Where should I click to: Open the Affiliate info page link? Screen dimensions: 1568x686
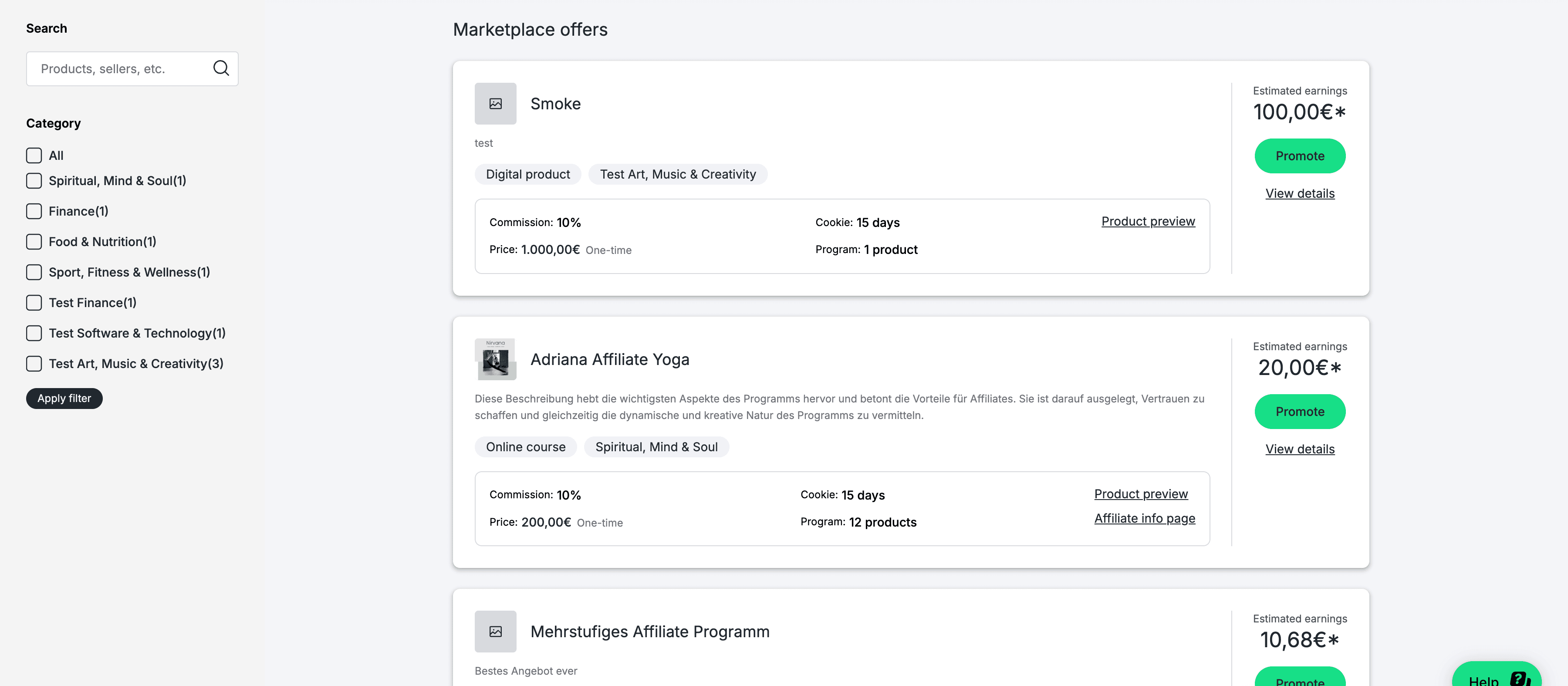click(x=1144, y=518)
